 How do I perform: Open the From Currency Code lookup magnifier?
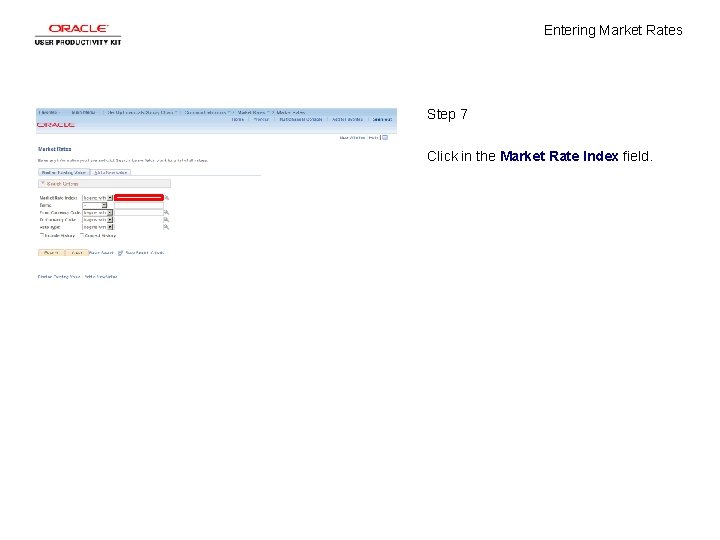pyautogui.click(x=166, y=213)
